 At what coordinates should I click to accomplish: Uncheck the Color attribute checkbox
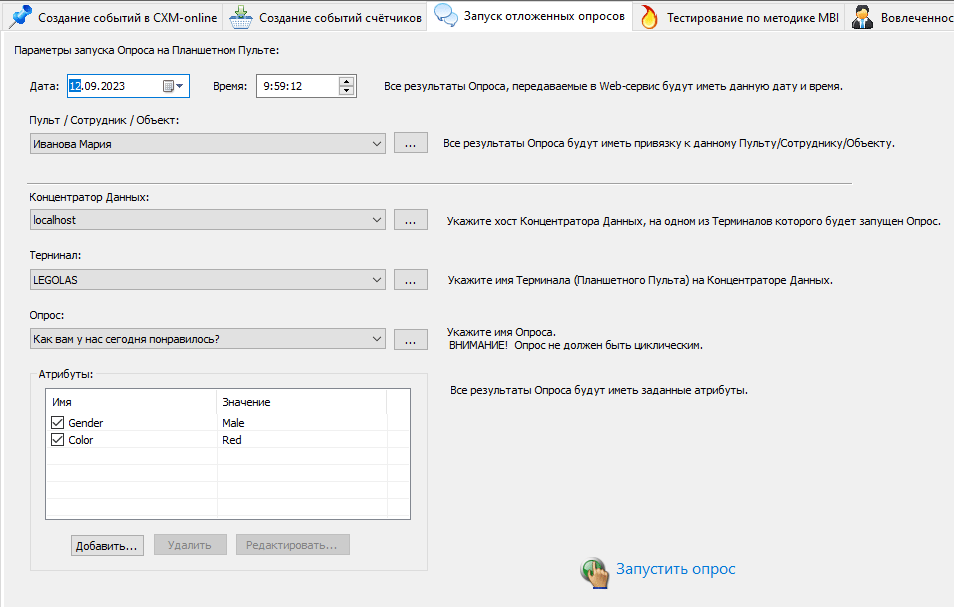coord(57,440)
